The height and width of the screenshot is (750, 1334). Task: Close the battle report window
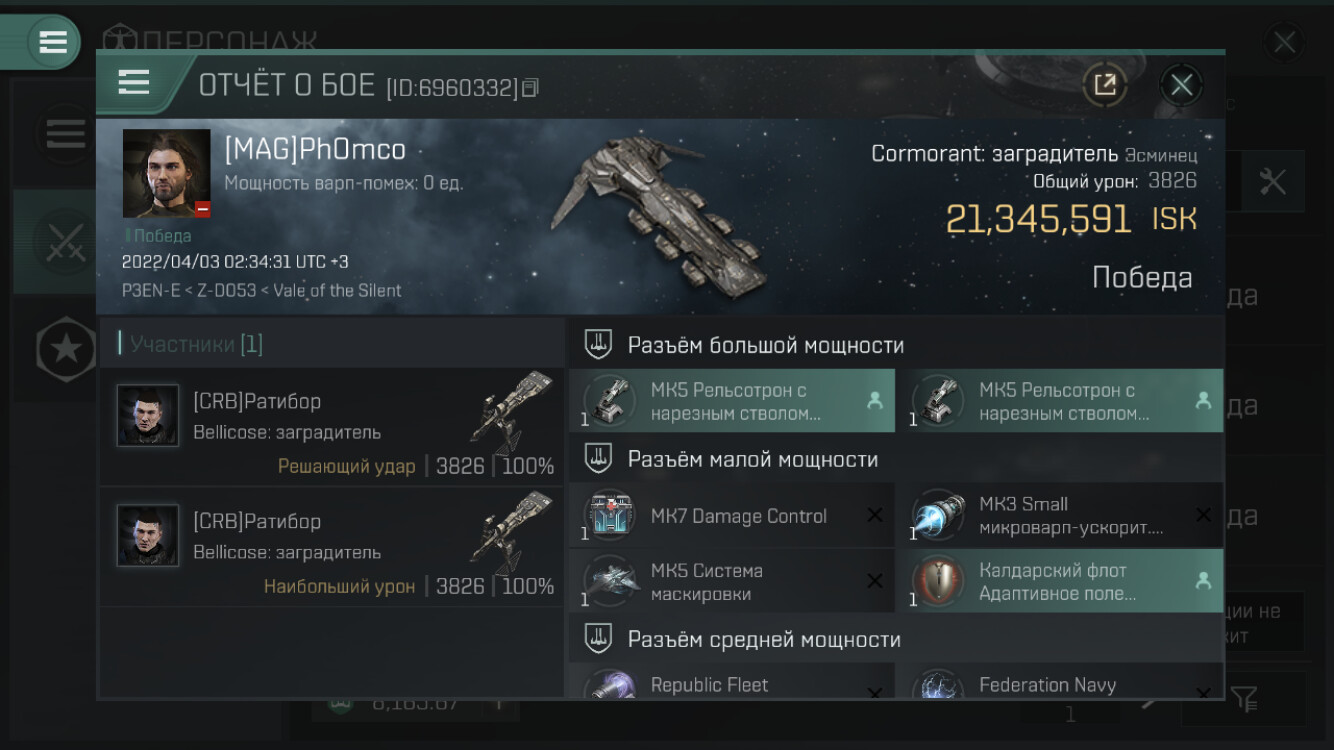(x=1181, y=85)
